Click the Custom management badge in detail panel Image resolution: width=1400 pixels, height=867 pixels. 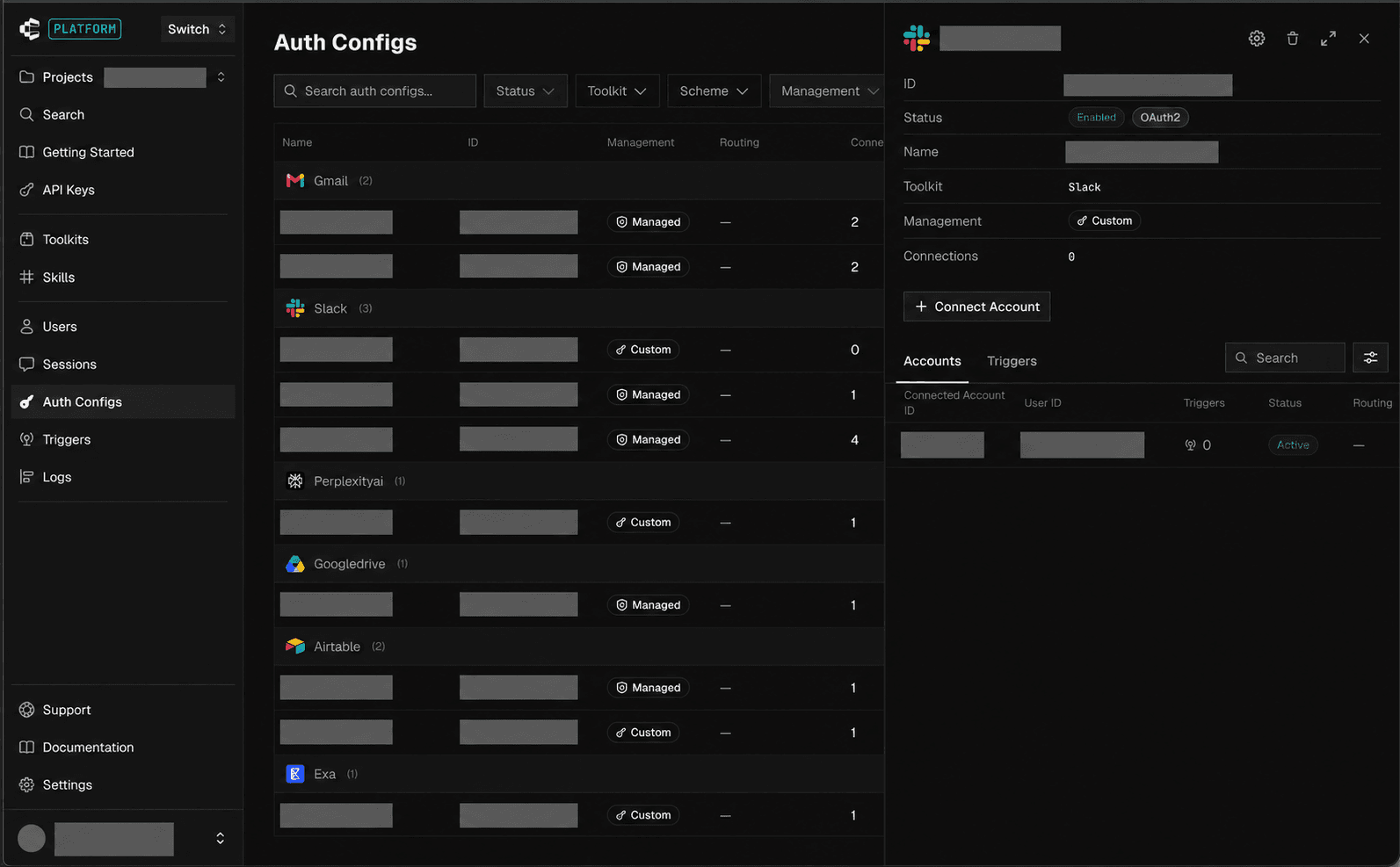tap(1105, 221)
